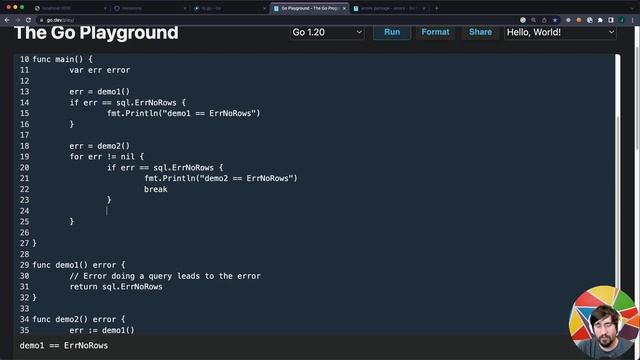The width and height of the screenshot is (640, 360).
Task: Click output text 'demo1 == ErrNoRows'
Action: 64,346
